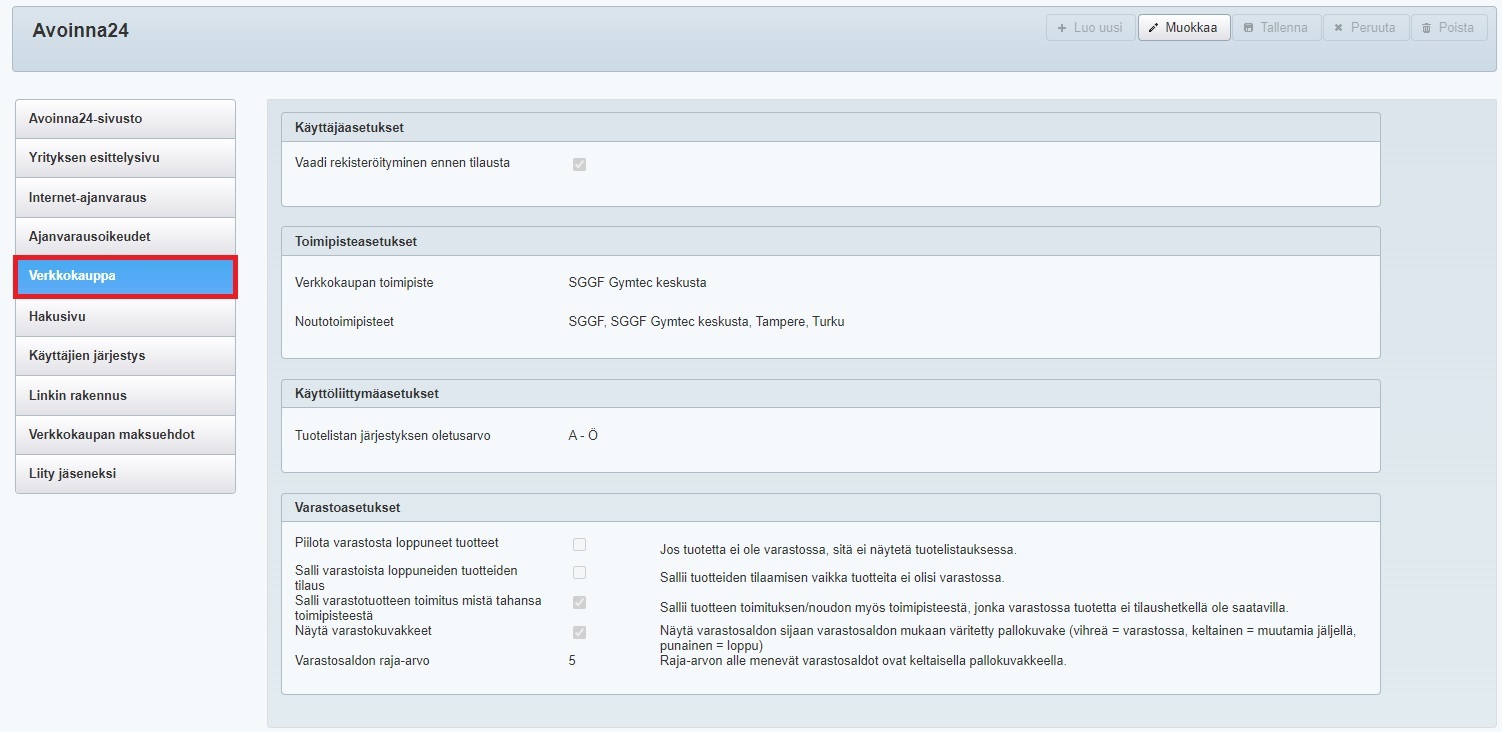Open Käyttäjien järjestys settings
Image resolution: width=1502 pixels, height=732 pixels.
[125, 356]
